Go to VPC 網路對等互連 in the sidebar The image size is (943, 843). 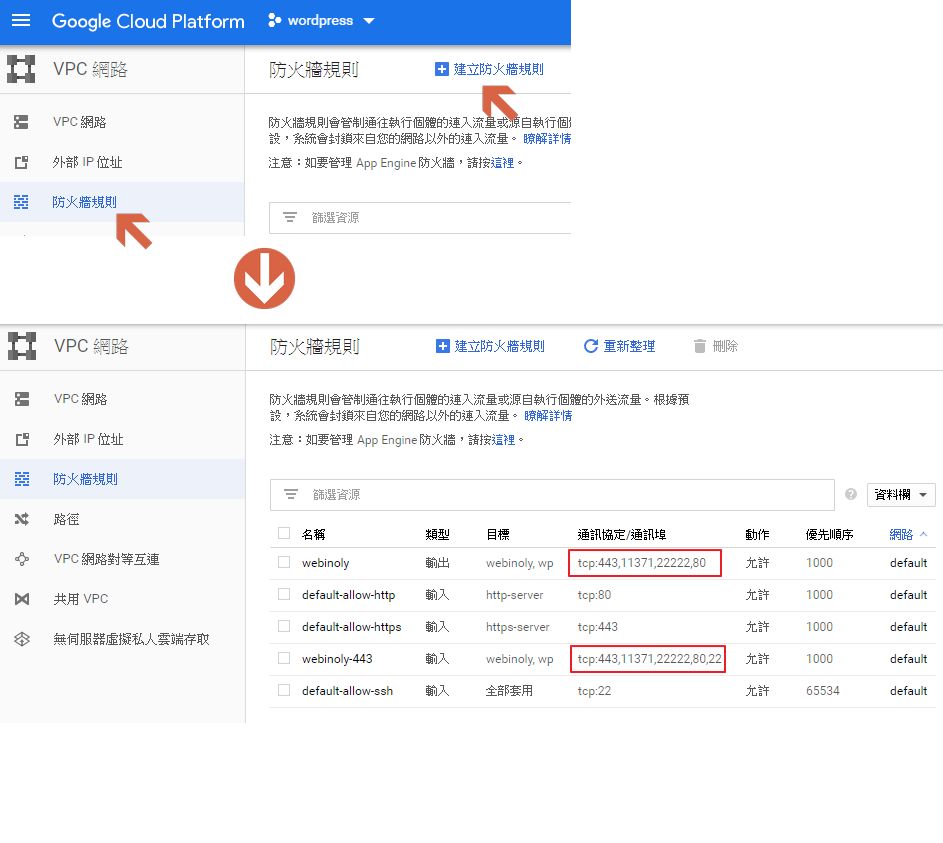106,559
